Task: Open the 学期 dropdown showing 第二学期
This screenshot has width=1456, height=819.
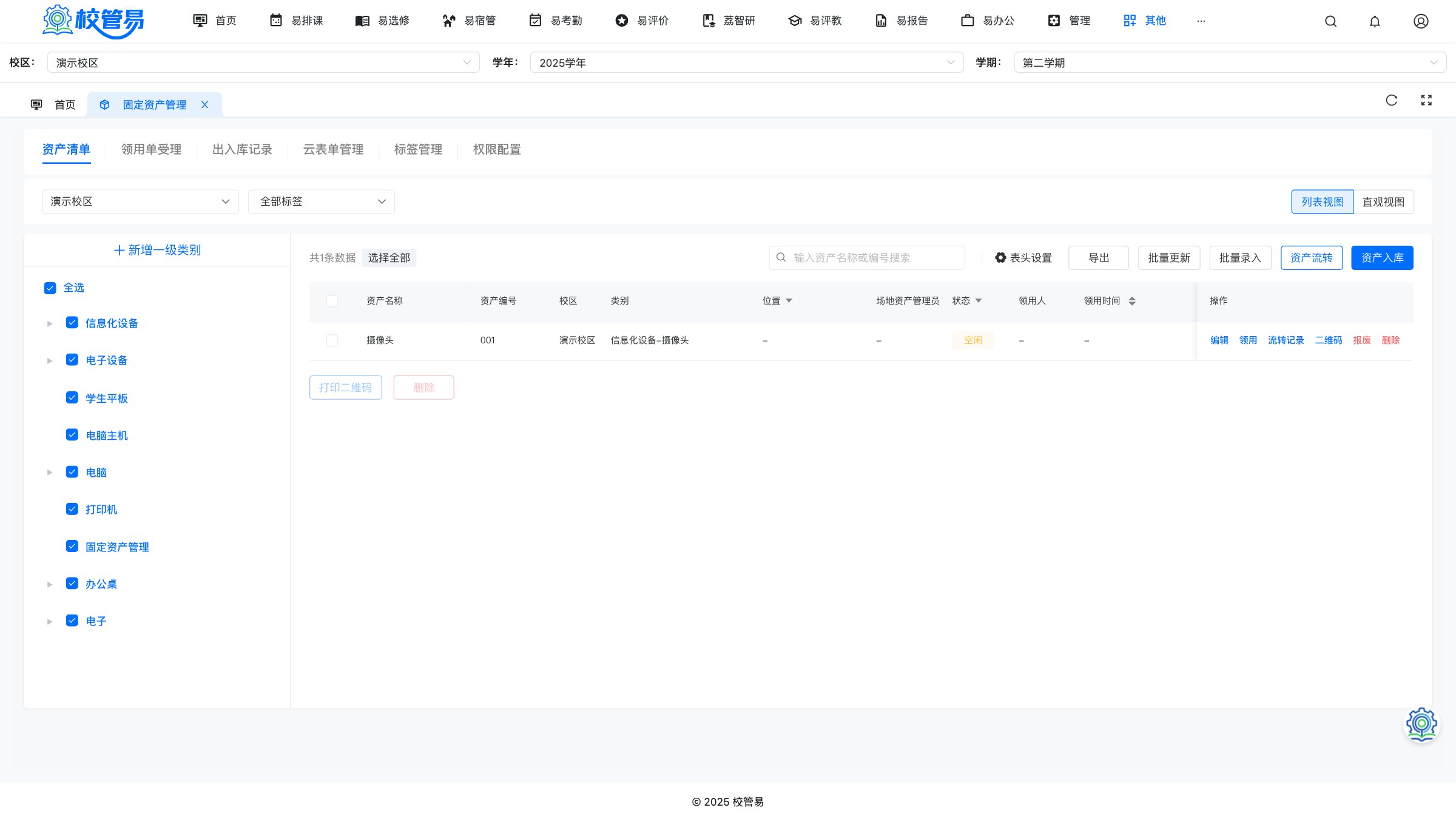Action: click(x=1230, y=62)
